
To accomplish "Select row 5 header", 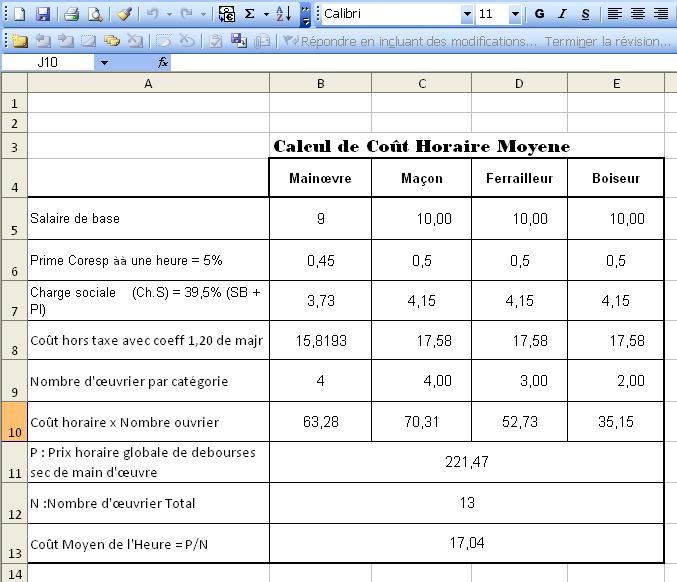I will coord(15,219).
